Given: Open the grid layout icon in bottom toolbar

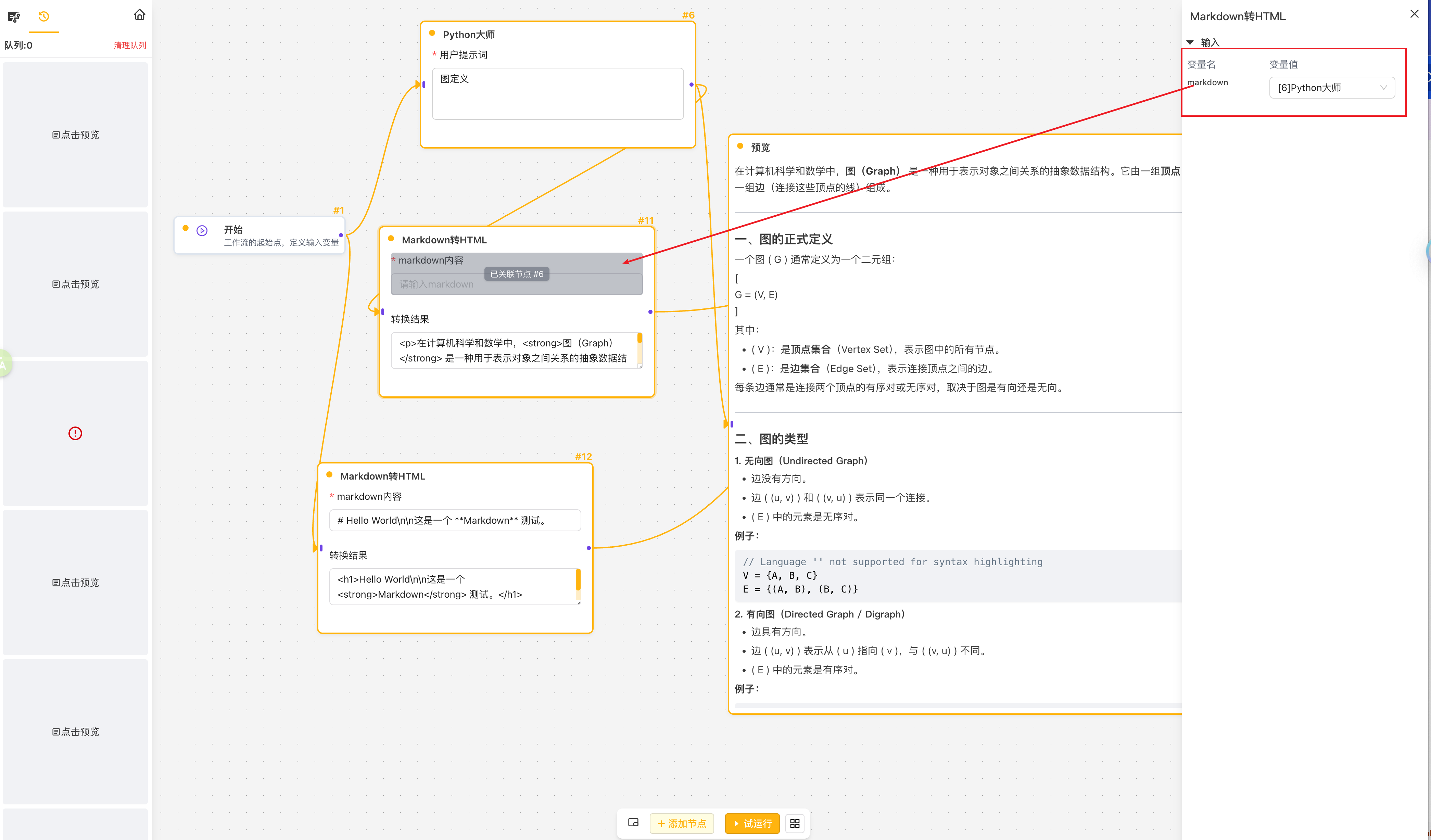Looking at the screenshot, I should click(x=795, y=823).
